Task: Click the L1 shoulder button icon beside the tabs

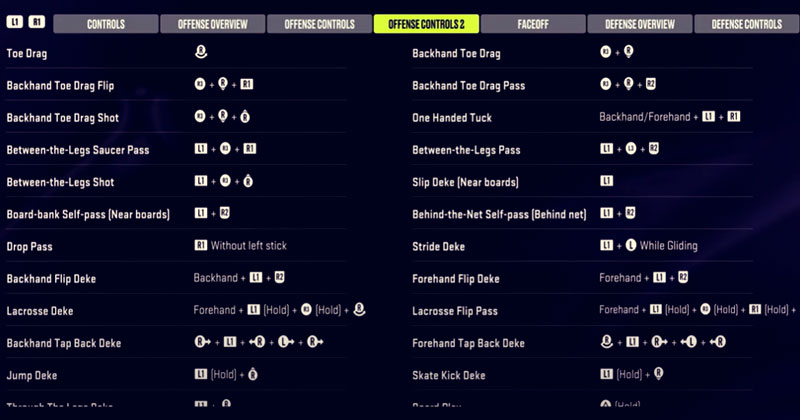Action: (x=15, y=22)
